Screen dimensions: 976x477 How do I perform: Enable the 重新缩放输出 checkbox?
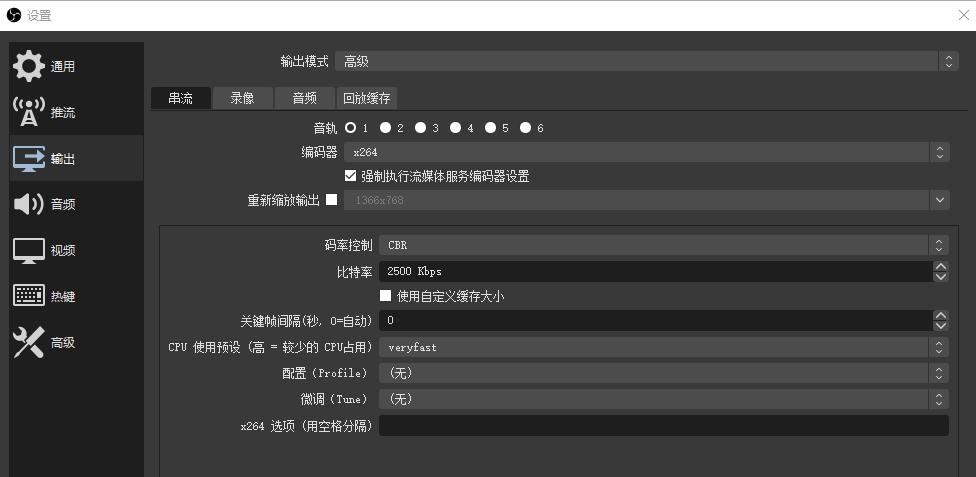[332, 200]
